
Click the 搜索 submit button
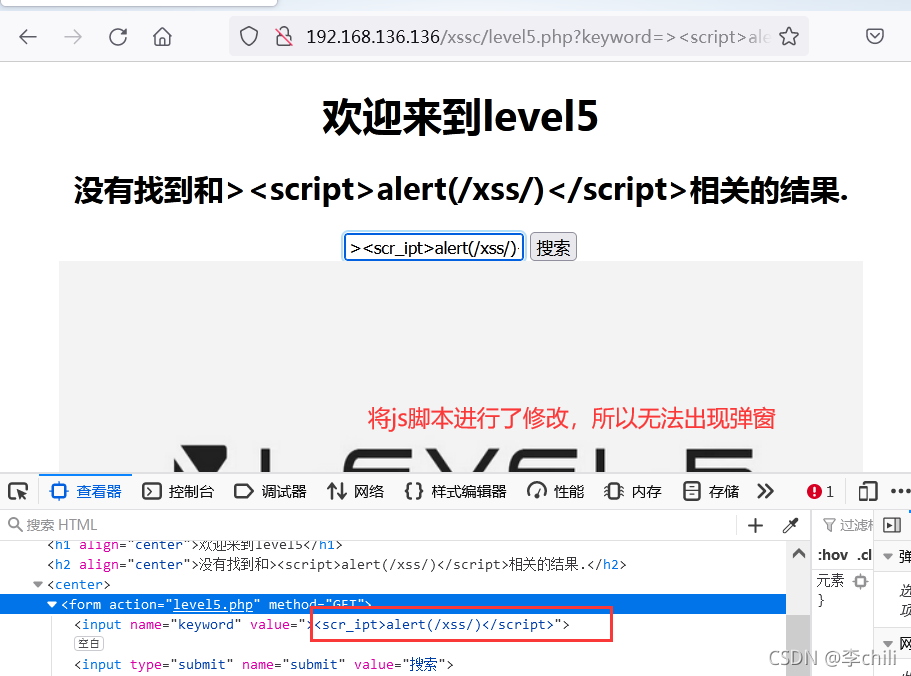click(553, 248)
